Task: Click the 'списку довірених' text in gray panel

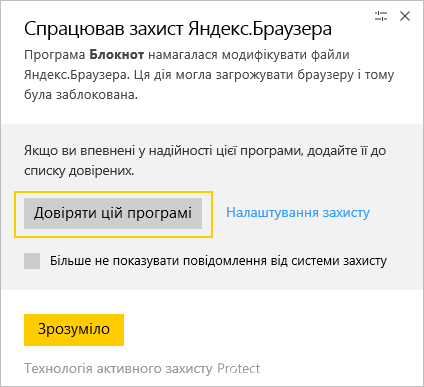Action: pyautogui.click(x=79, y=171)
